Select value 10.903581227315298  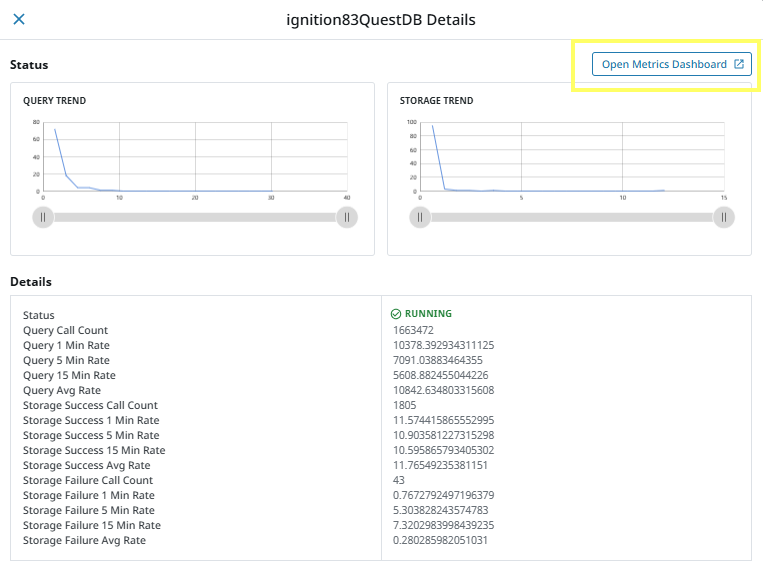(443, 436)
